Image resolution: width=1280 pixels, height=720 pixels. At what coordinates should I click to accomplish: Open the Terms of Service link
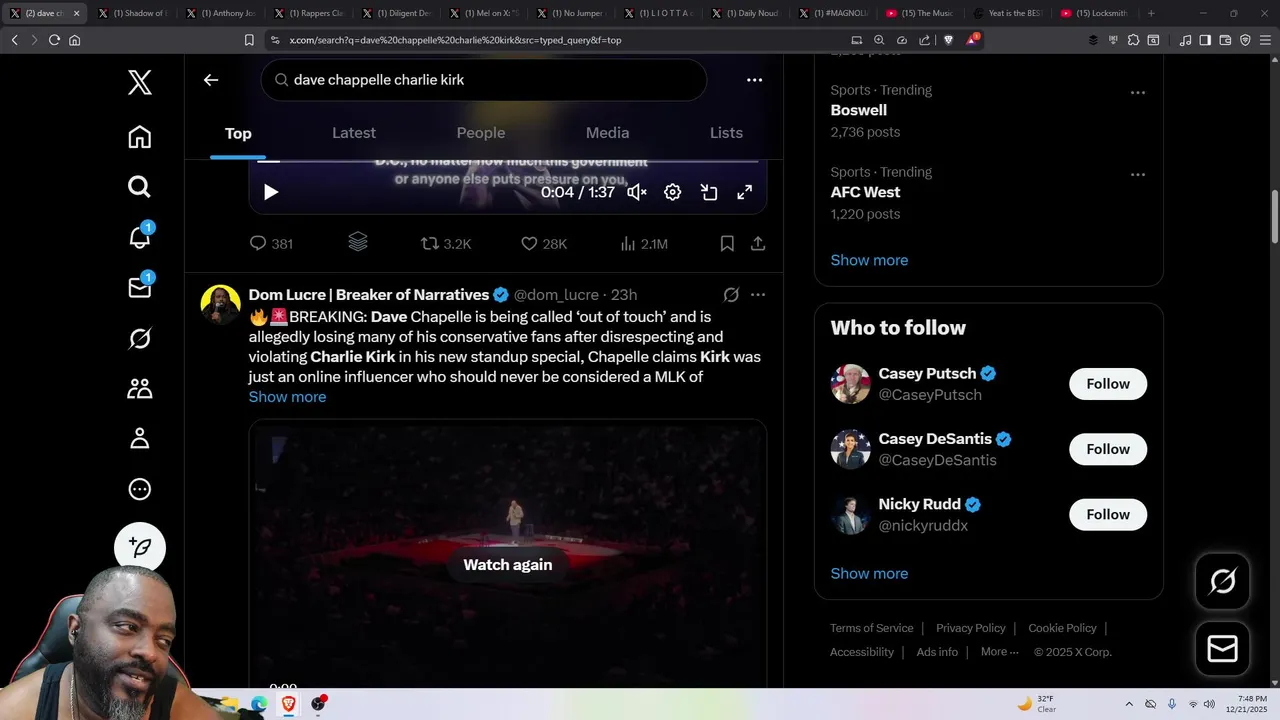point(872,628)
